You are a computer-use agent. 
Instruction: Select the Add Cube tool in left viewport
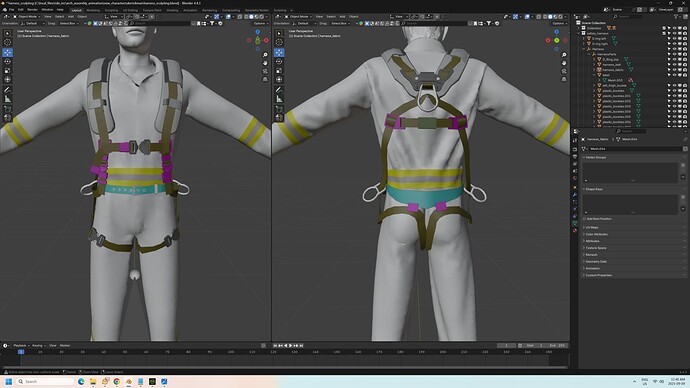pyautogui.click(x=7, y=109)
